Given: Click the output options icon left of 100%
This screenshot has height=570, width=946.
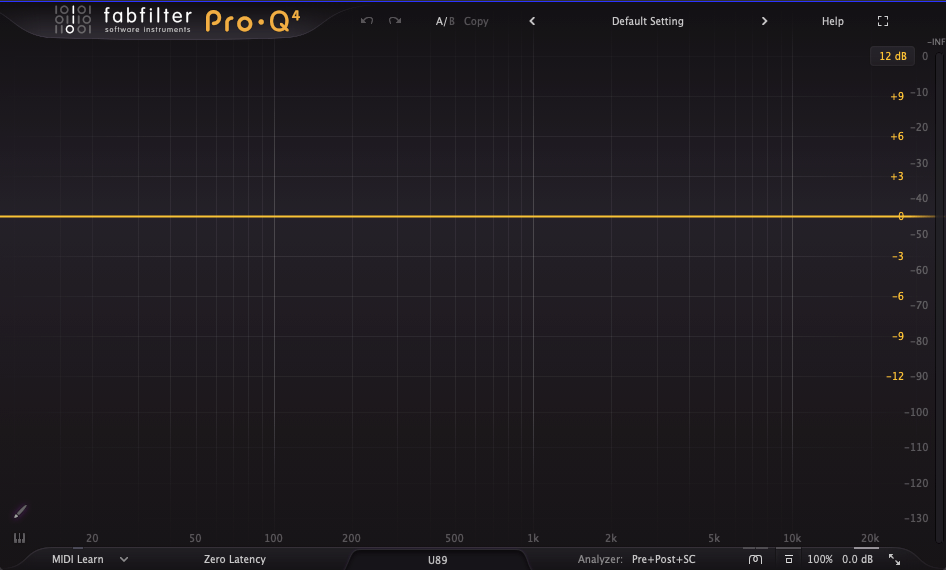Looking at the screenshot, I should tap(788, 560).
